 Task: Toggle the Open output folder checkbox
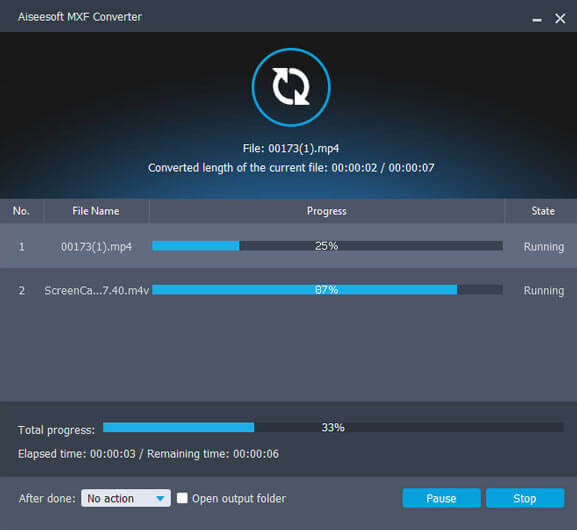(182, 498)
